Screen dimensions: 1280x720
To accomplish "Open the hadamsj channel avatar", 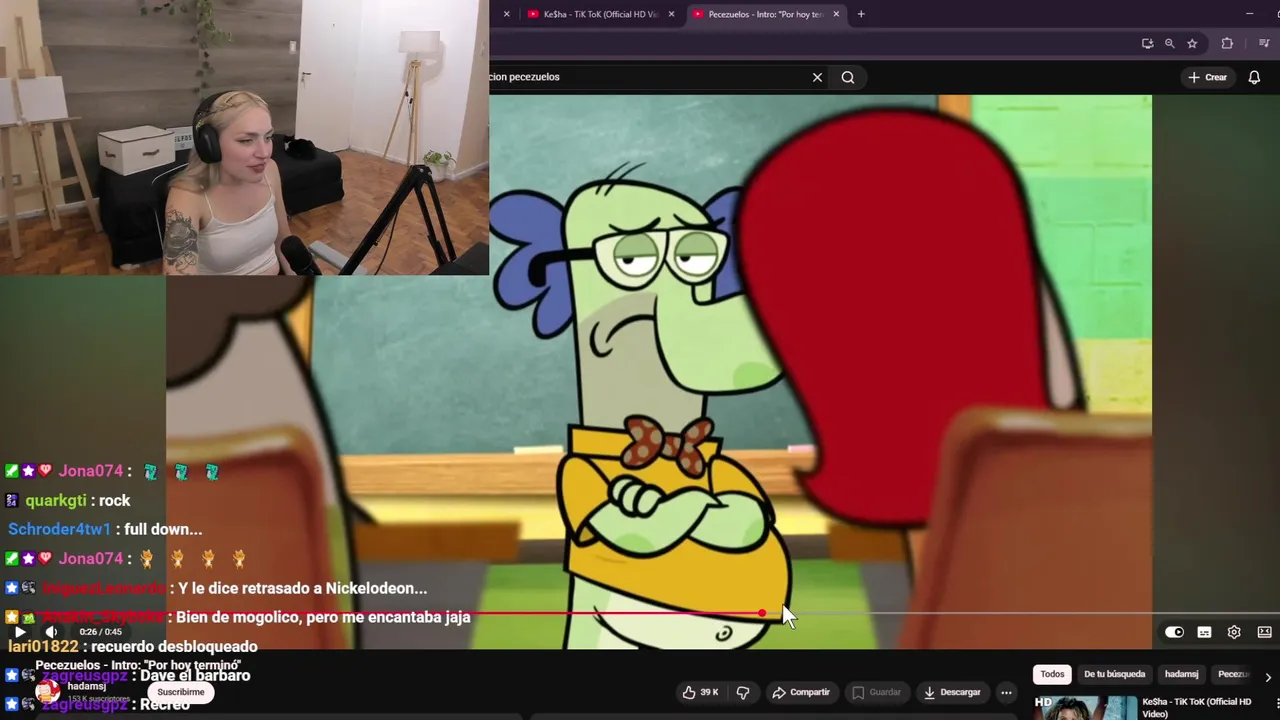I will [x=47, y=691].
